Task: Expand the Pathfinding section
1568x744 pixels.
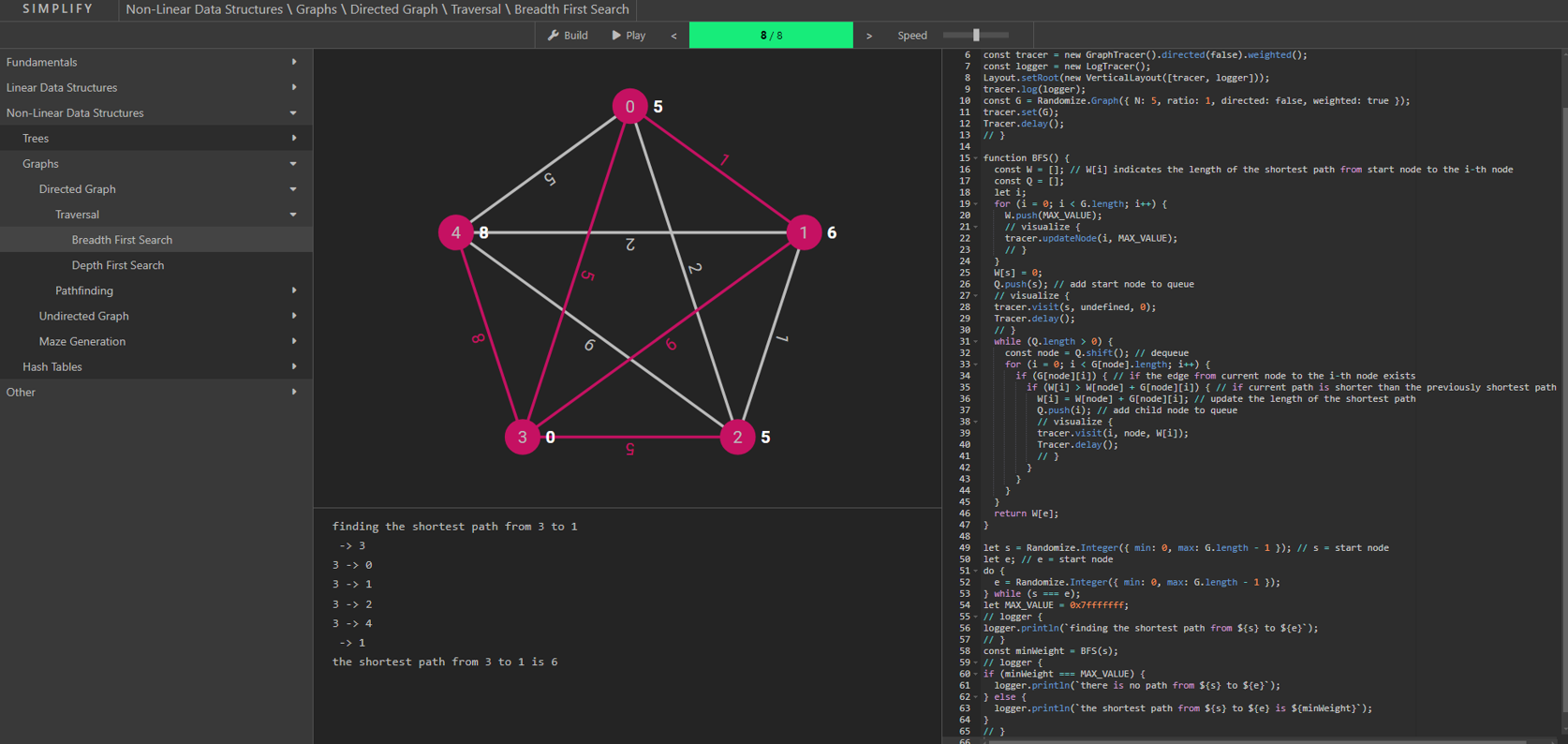Action: coord(155,290)
